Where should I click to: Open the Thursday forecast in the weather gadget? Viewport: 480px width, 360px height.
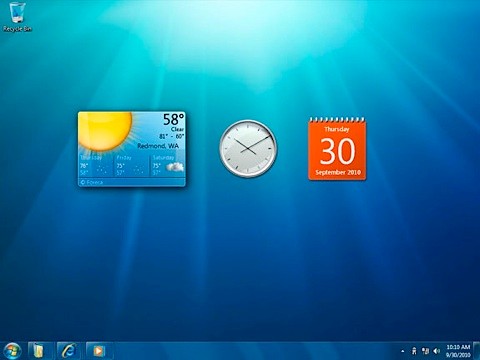(x=96, y=165)
